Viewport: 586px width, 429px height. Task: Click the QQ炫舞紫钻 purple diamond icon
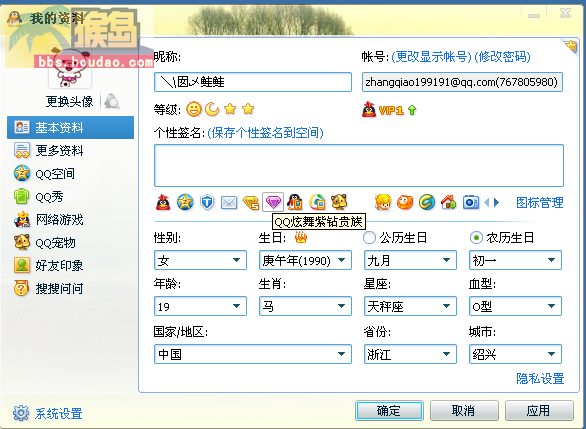[273, 203]
